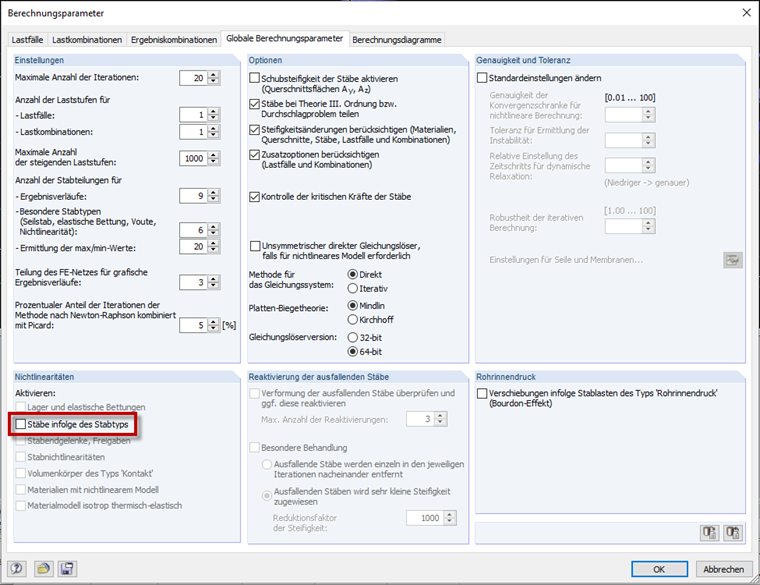Click the Besondere Stabtypen spinner
This screenshot has height=585, width=760.
(213, 230)
